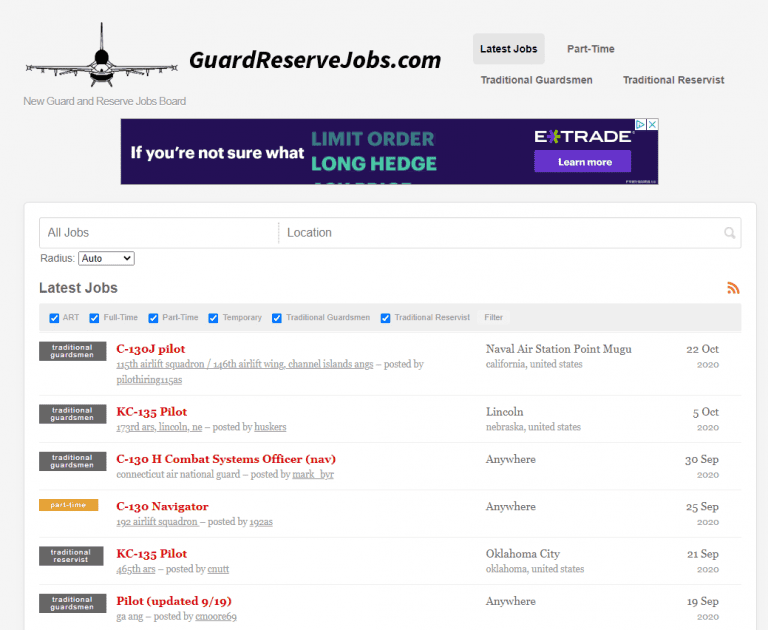Click the search magnifier icon
Viewport: 768px width, 630px height.
pyautogui.click(x=729, y=233)
